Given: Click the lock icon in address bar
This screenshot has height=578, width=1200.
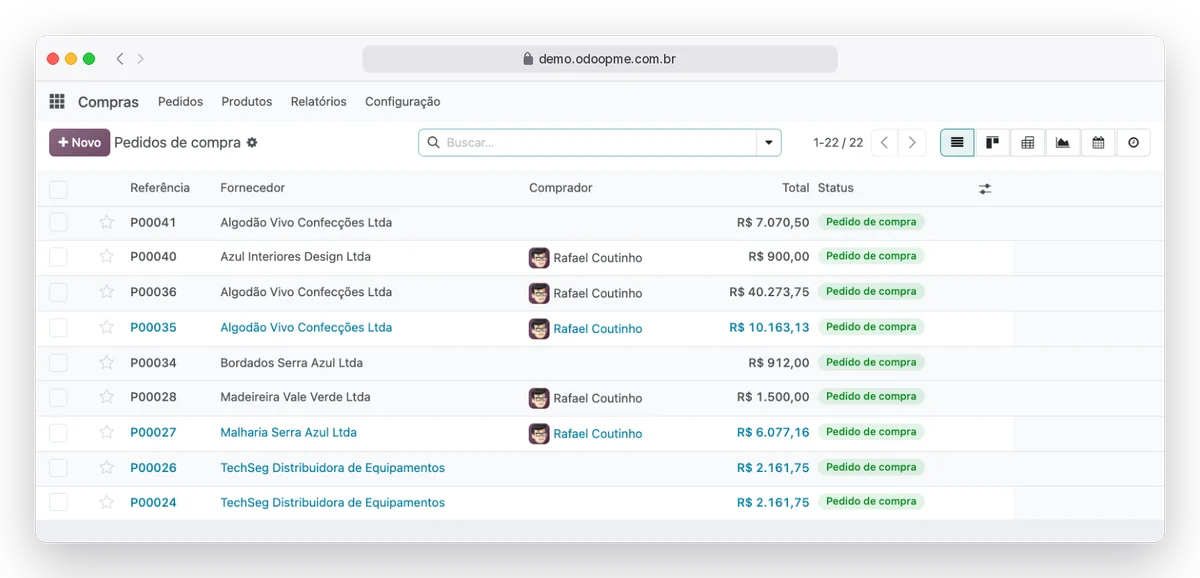Looking at the screenshot, I should tap(528, 59).
